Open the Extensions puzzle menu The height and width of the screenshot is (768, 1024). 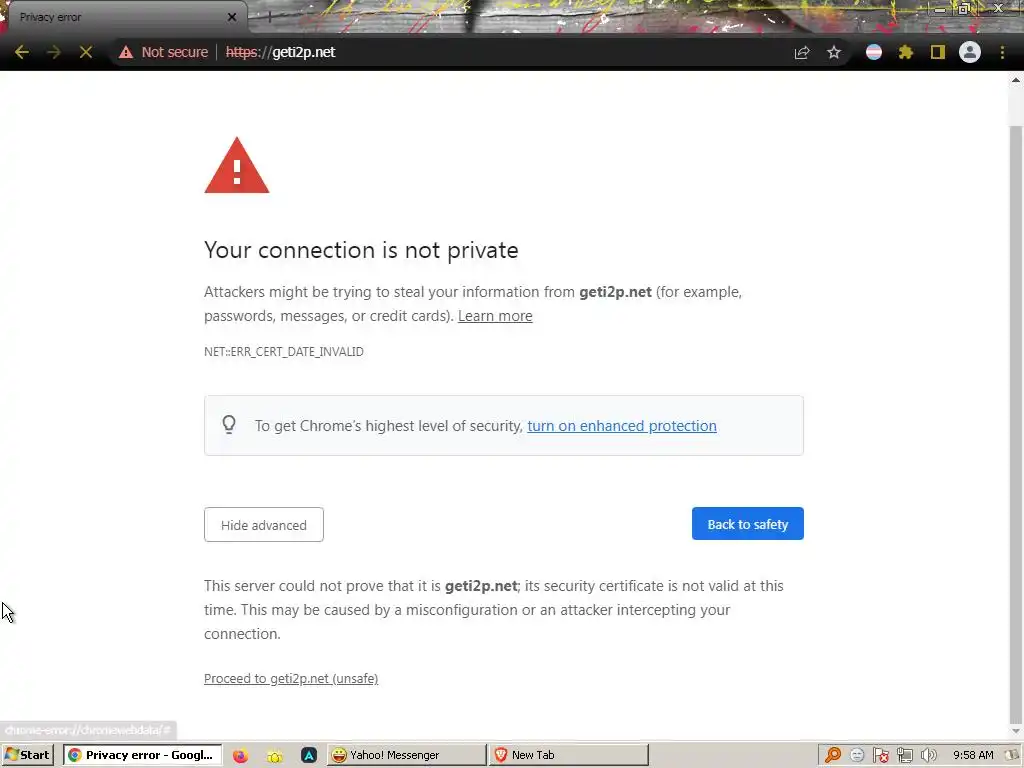click(x=906, y=52)
